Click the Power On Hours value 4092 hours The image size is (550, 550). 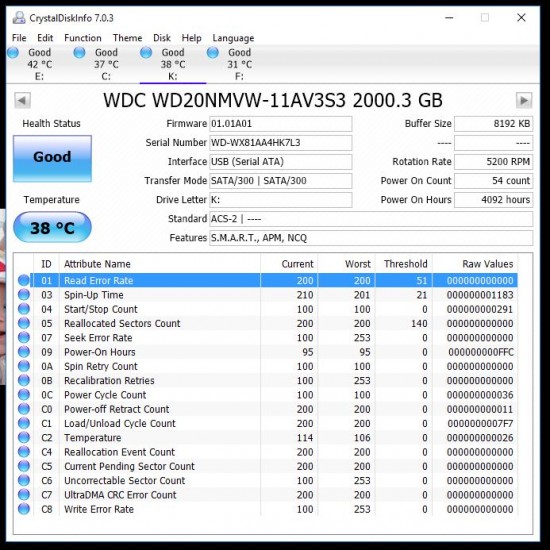click(494, 200)
